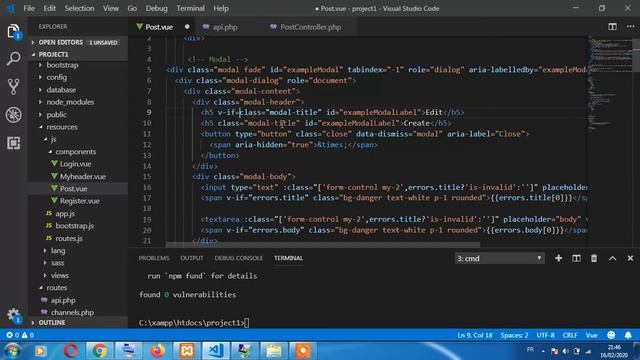Viewport: 640px width, 360px height.
Task: Click the feedback smiley in status bar
Action: 611,335
